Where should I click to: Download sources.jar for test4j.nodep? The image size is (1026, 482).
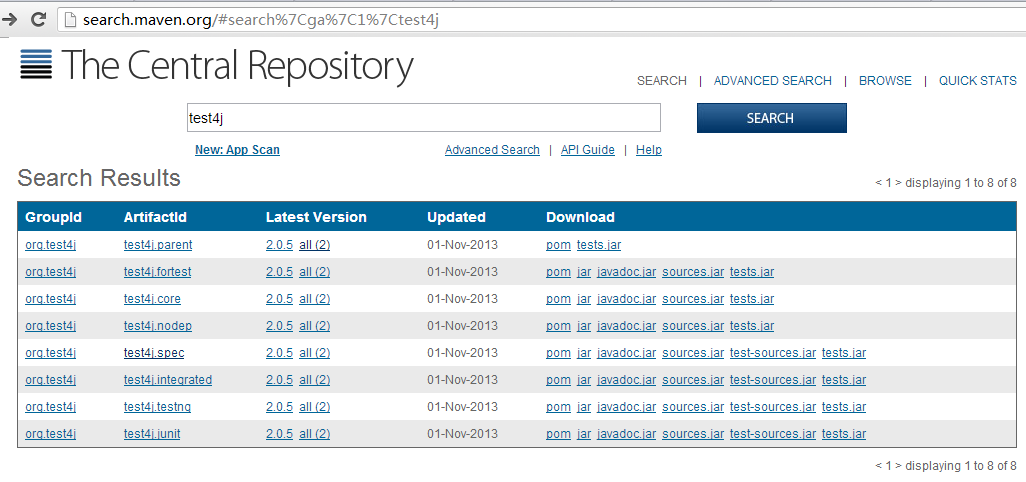click(693, 326)
